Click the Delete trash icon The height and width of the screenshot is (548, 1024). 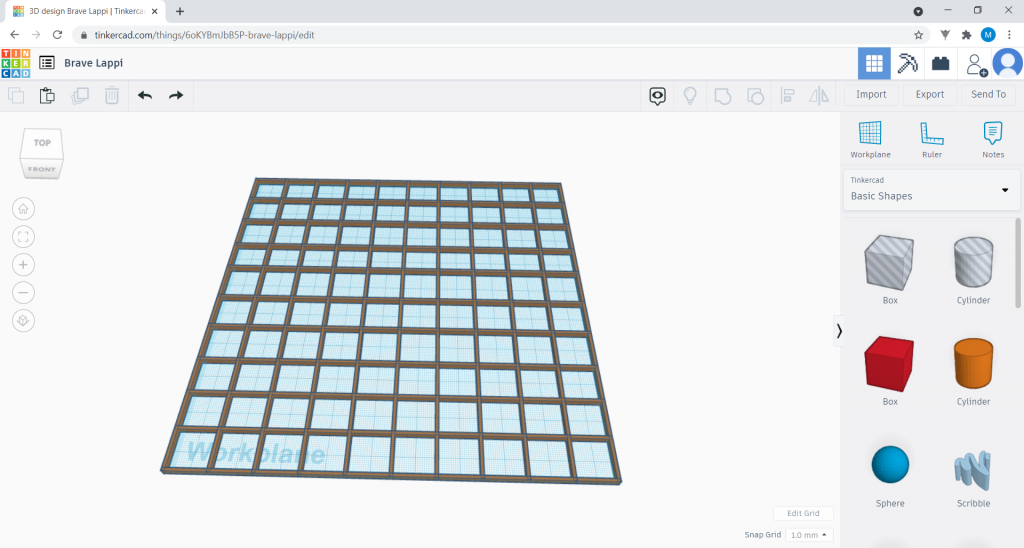[x=112, y=95]
